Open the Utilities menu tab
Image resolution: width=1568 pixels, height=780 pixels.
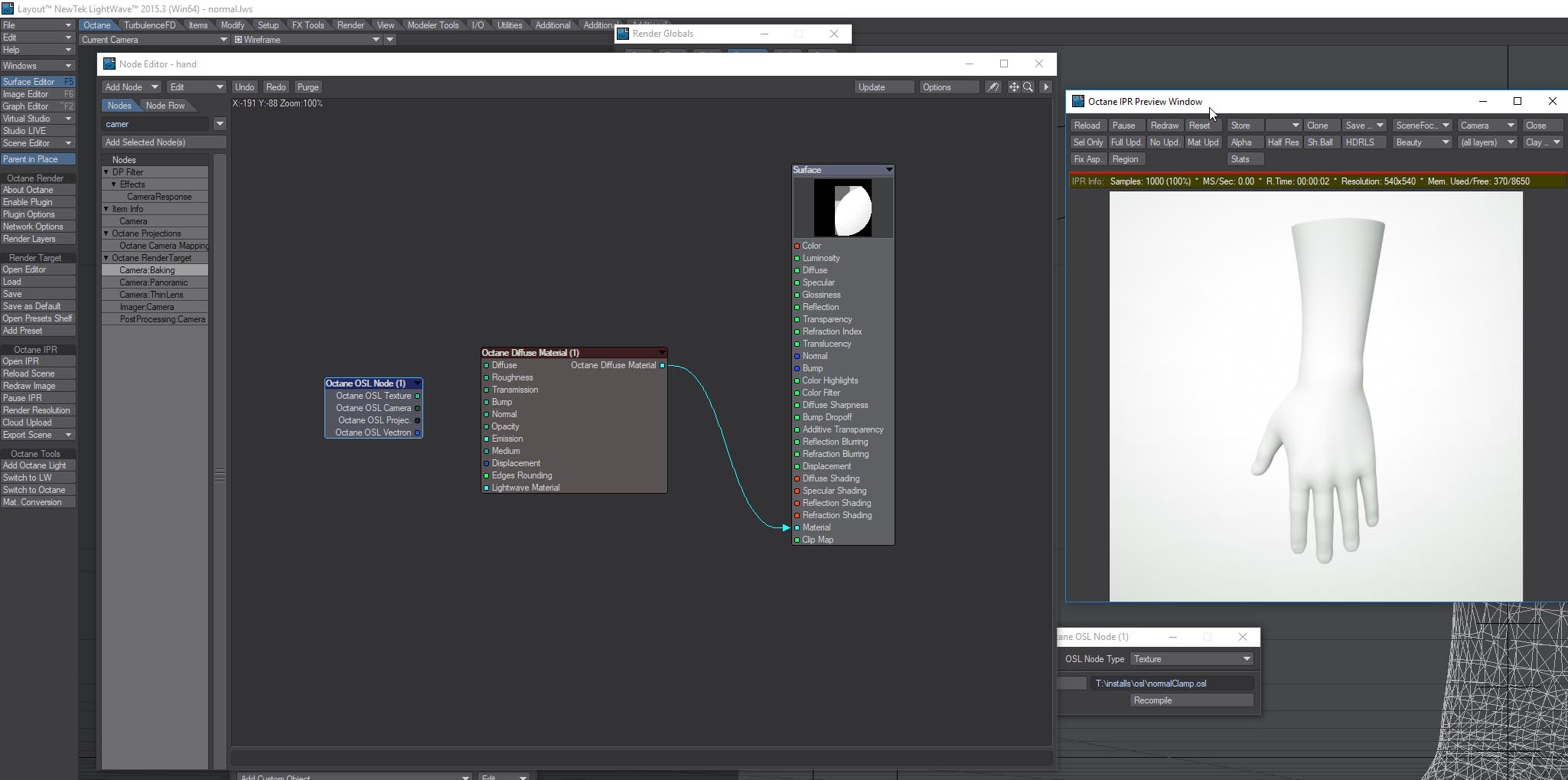tap(510, 25)
